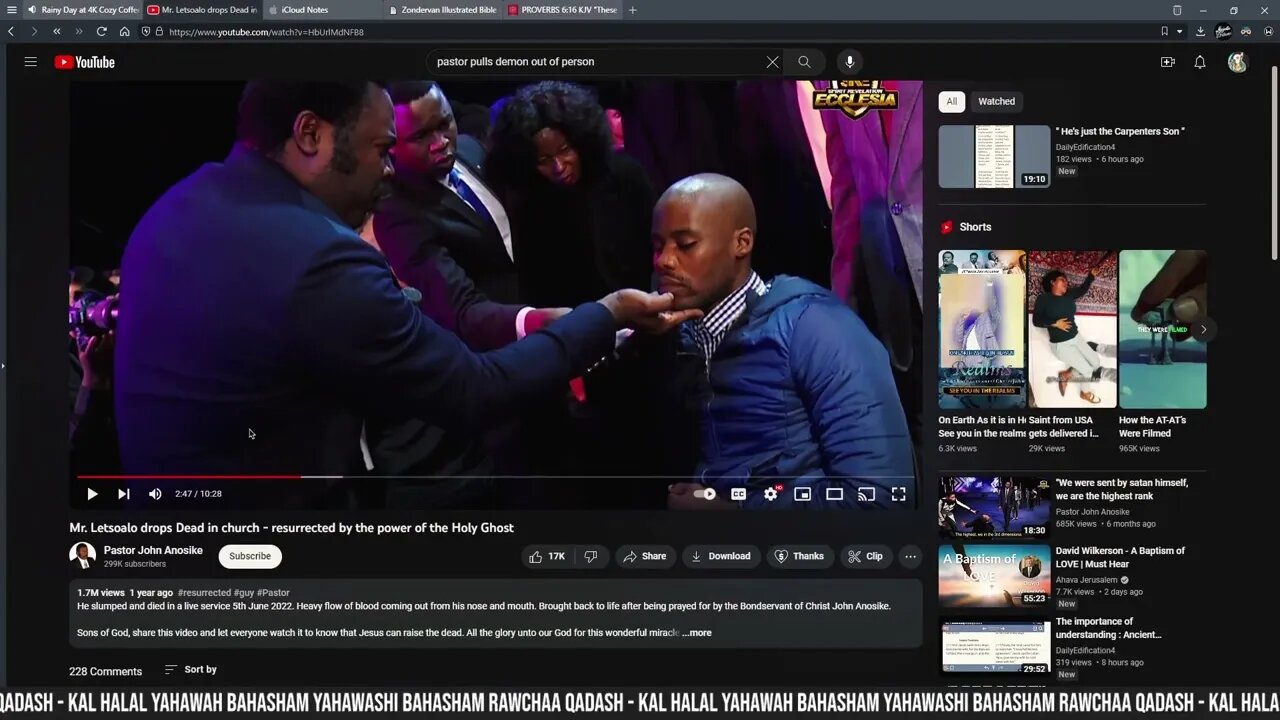Open 'We were sent by satan himself' video
The height and width of the screenshot is (720, 1280).
click(x=994, y=507)
